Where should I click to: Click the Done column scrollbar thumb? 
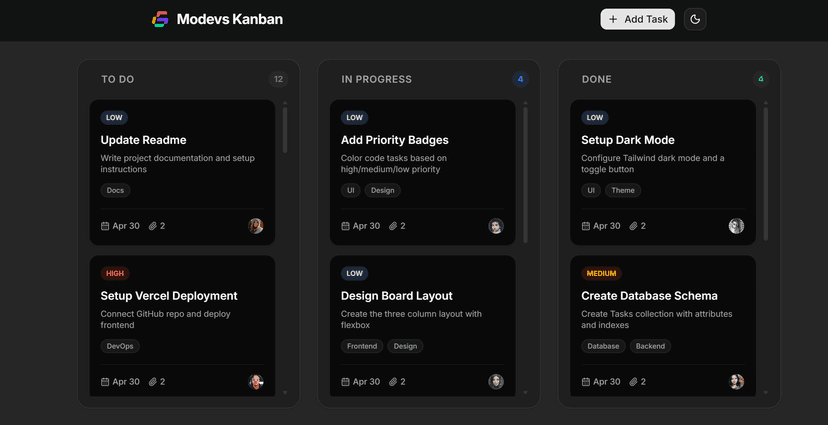point(766,174)
